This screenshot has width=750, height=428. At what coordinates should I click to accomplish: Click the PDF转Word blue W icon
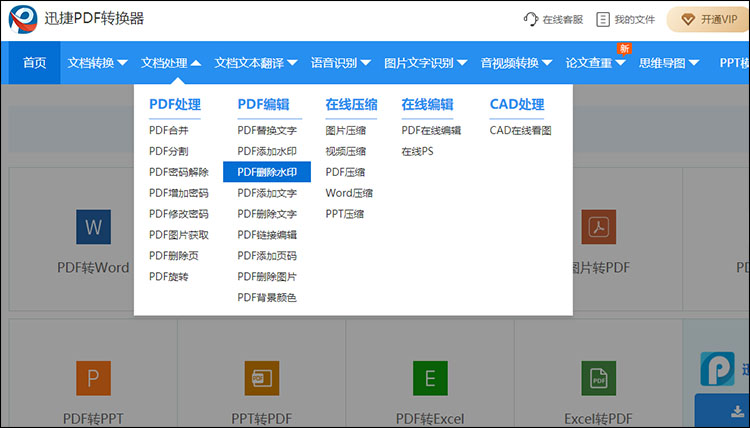(93, 227)
